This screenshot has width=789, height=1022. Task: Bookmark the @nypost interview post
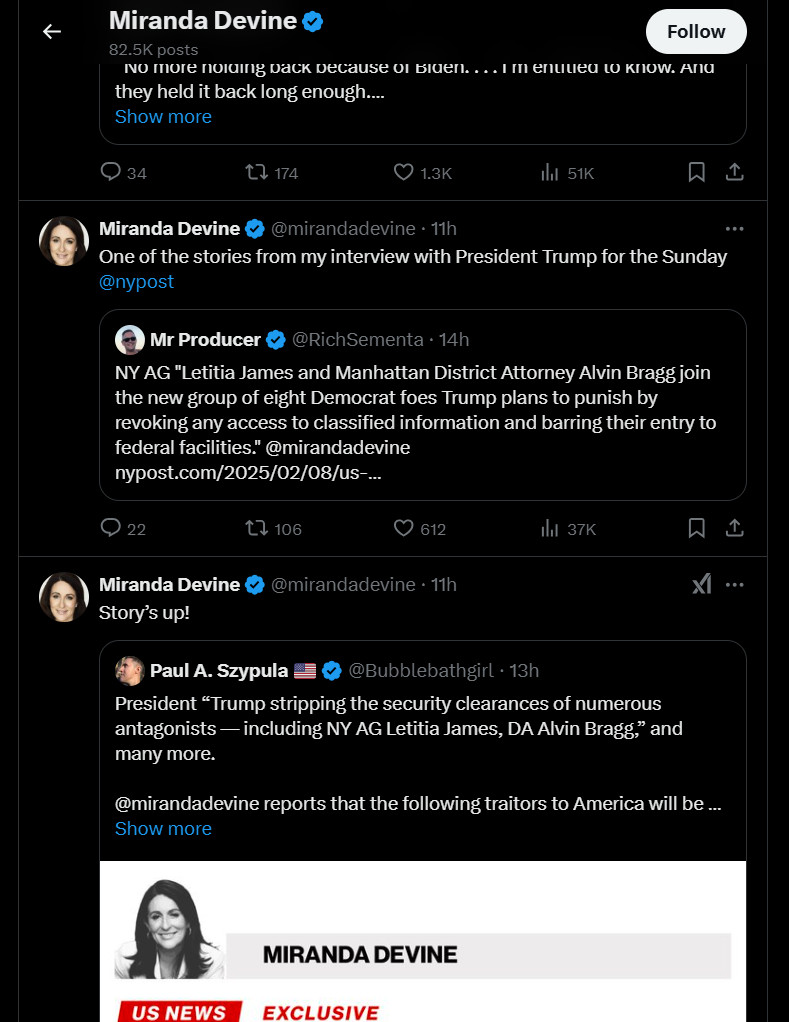point(697,528)
